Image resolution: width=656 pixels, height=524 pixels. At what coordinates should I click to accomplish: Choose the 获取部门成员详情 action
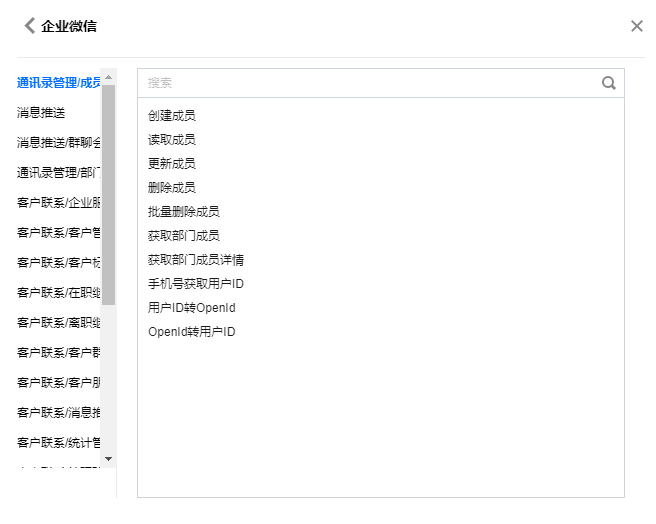click(196, 260)
